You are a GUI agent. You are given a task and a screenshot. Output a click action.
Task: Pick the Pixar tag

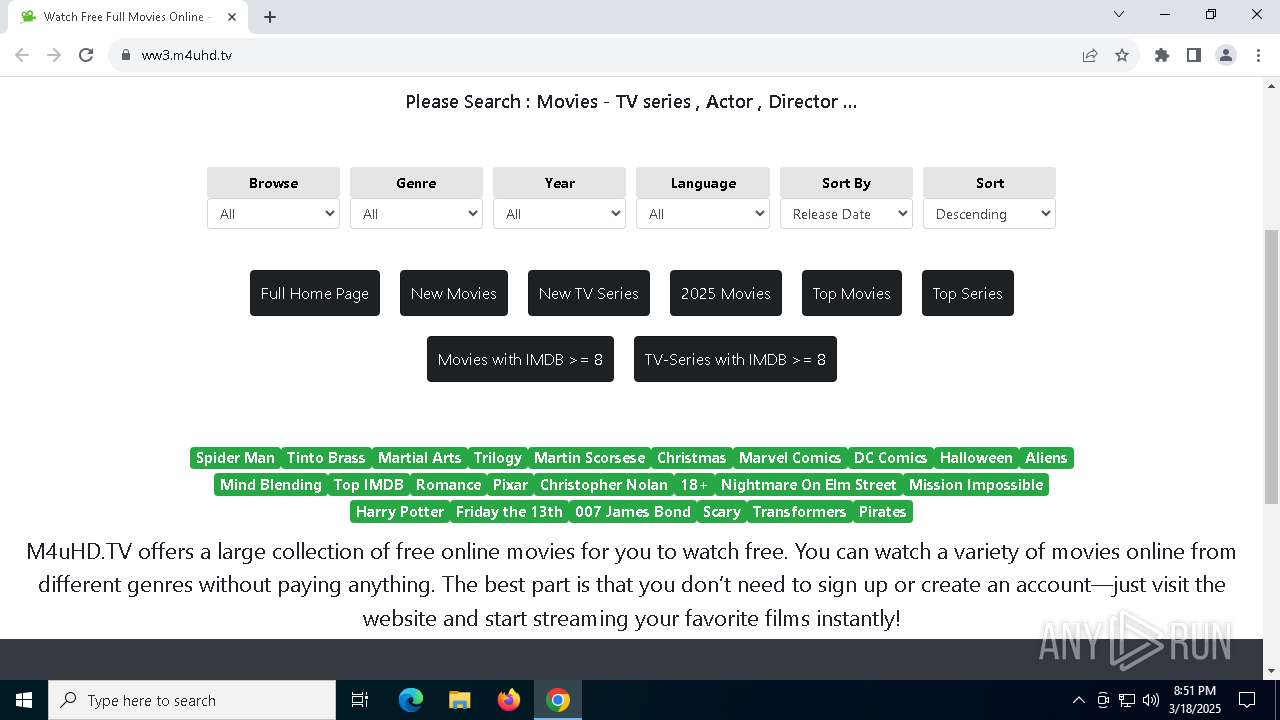(x=510, y=485)
